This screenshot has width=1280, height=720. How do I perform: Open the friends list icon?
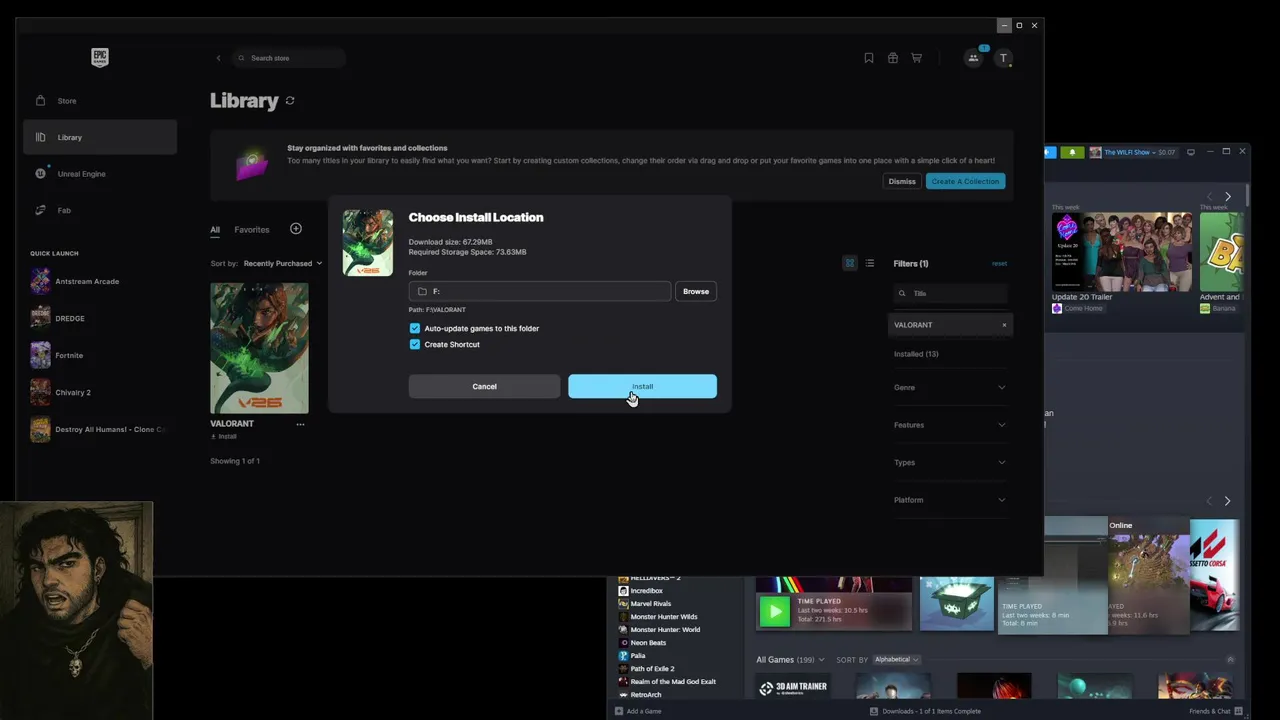(973, 58)
